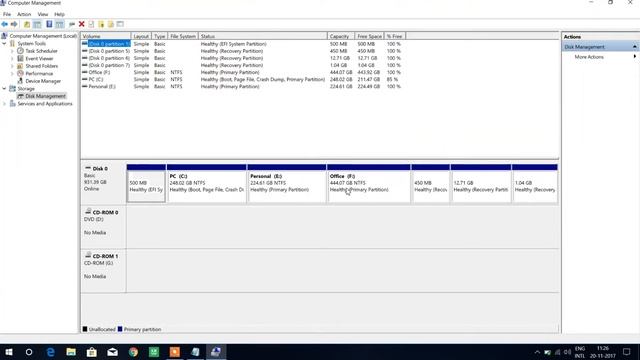Click the last window-shaped toolbar icon
640x360 pixels.
[120, 24]
